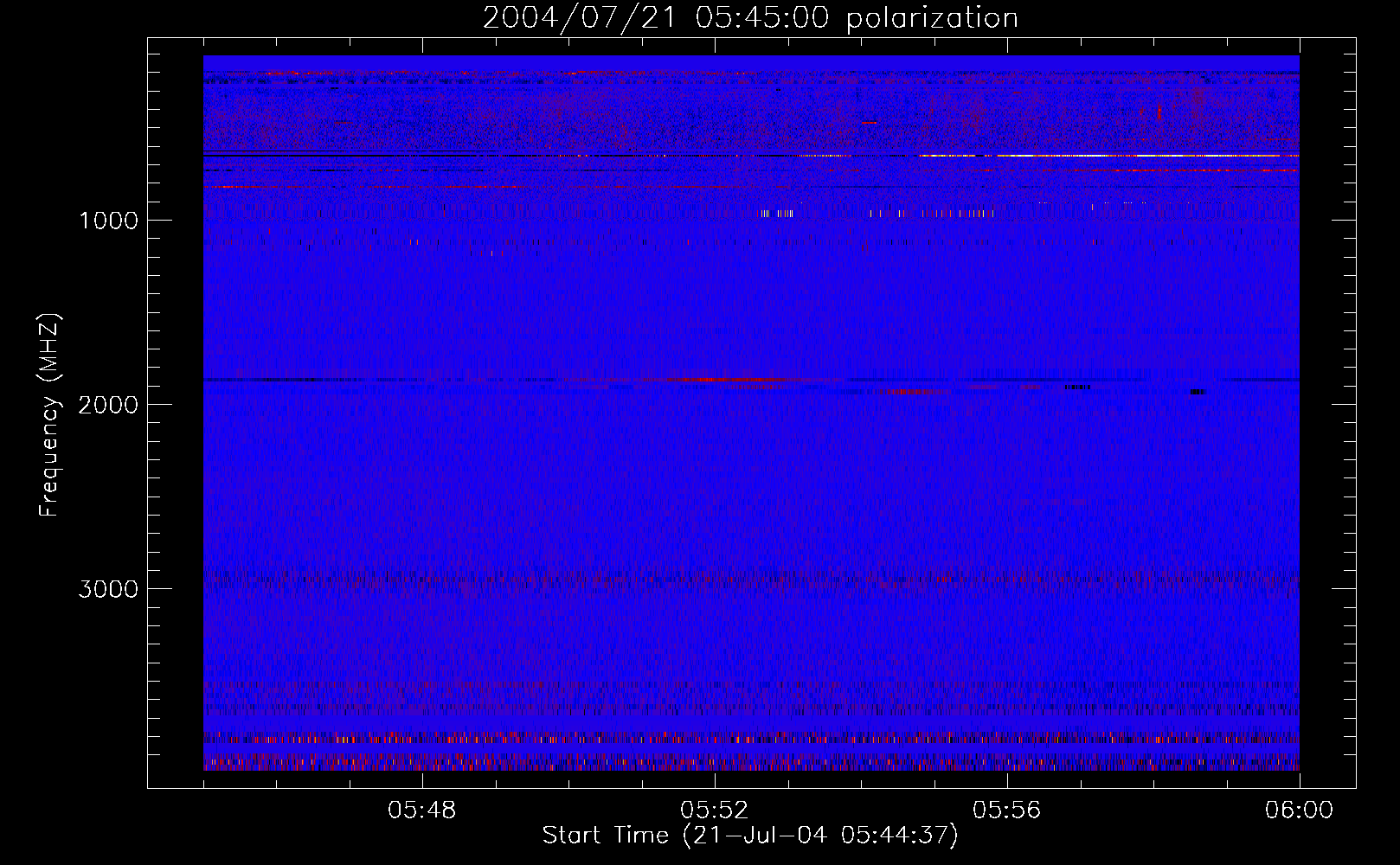Image resolution: width=1400 pixels, height=865 pixels.
Task: Click the 06:00 time tick label
Action: pos(1299,811)
